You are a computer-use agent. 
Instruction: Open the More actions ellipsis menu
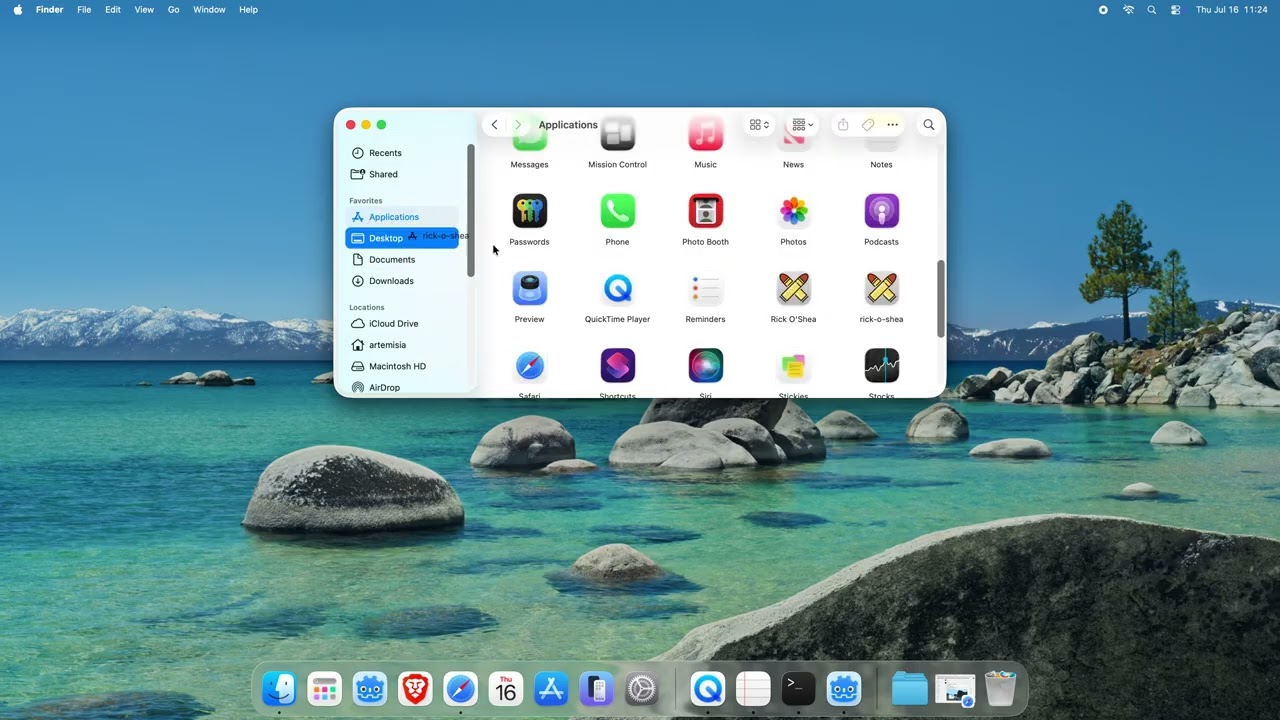tap(892, 125)
